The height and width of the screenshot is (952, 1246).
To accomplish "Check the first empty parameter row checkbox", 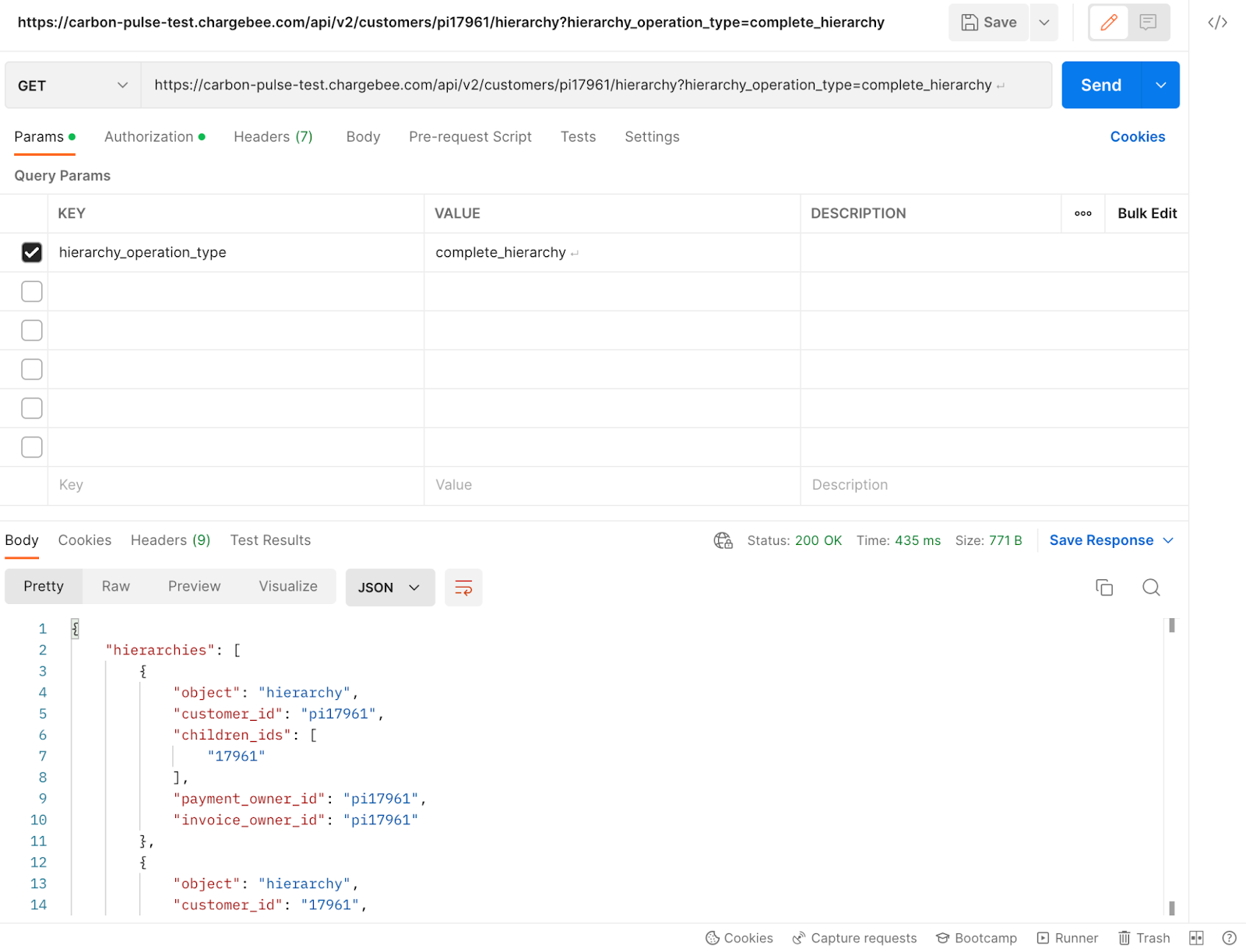I will (x=32, y=291).
